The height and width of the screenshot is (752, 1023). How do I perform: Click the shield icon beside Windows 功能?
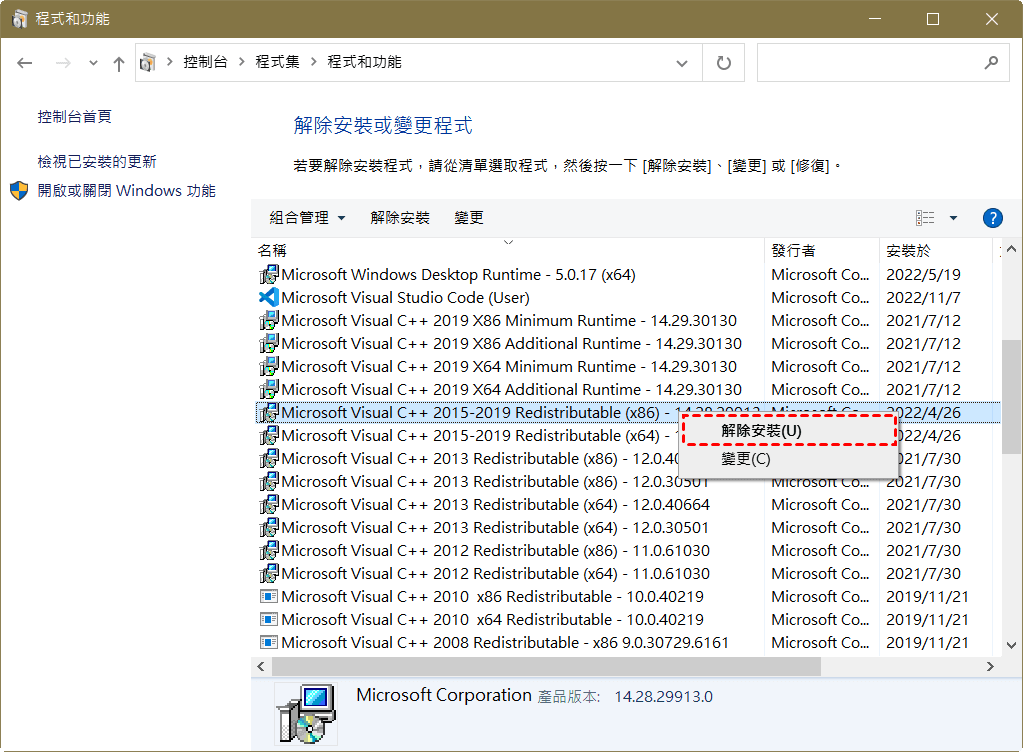[20, 190]
